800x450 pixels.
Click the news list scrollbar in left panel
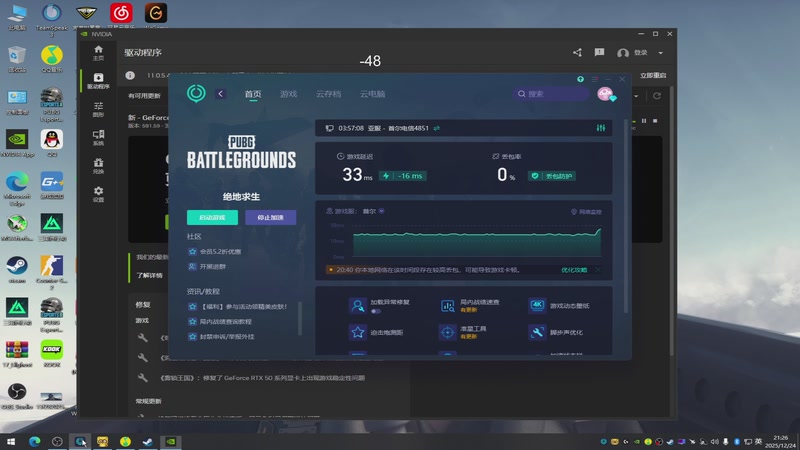(300, 318)
